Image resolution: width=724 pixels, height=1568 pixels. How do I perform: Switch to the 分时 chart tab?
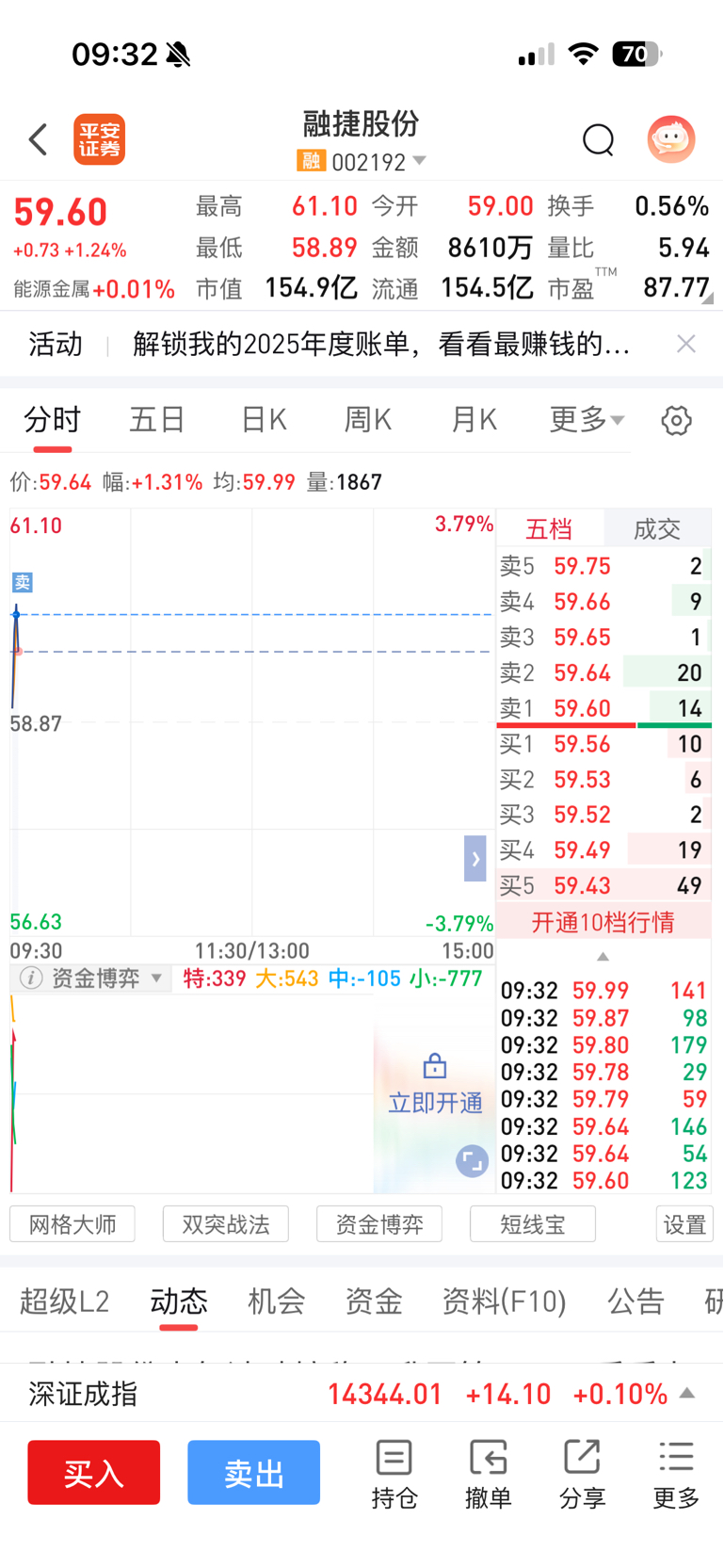(53, 419)
